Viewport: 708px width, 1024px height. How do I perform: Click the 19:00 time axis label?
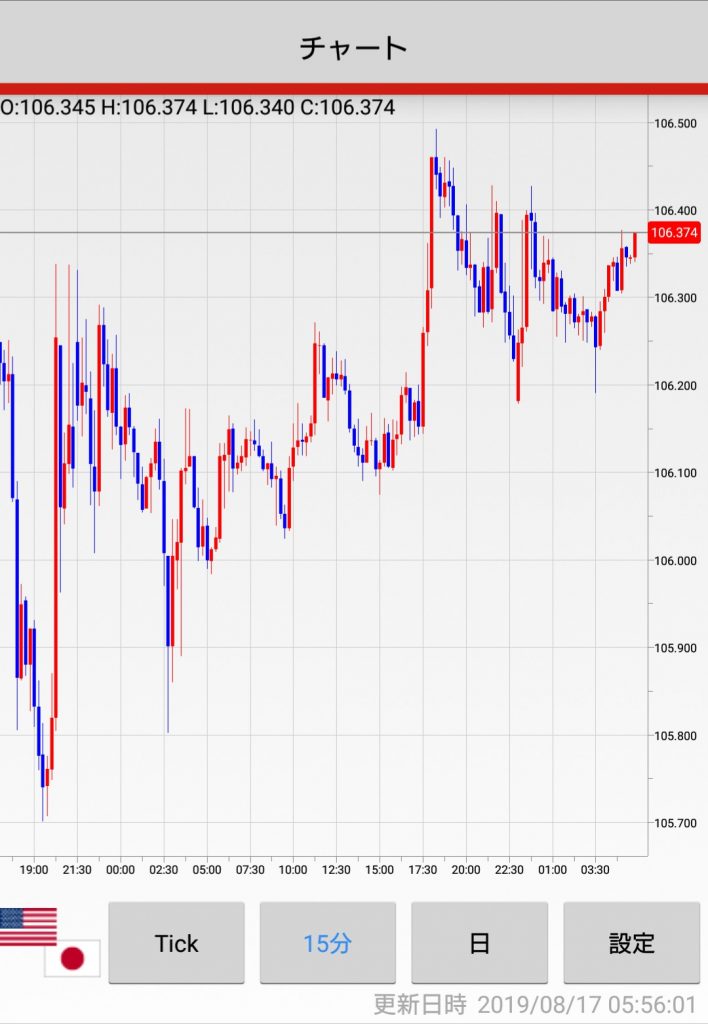click(34, 870)
